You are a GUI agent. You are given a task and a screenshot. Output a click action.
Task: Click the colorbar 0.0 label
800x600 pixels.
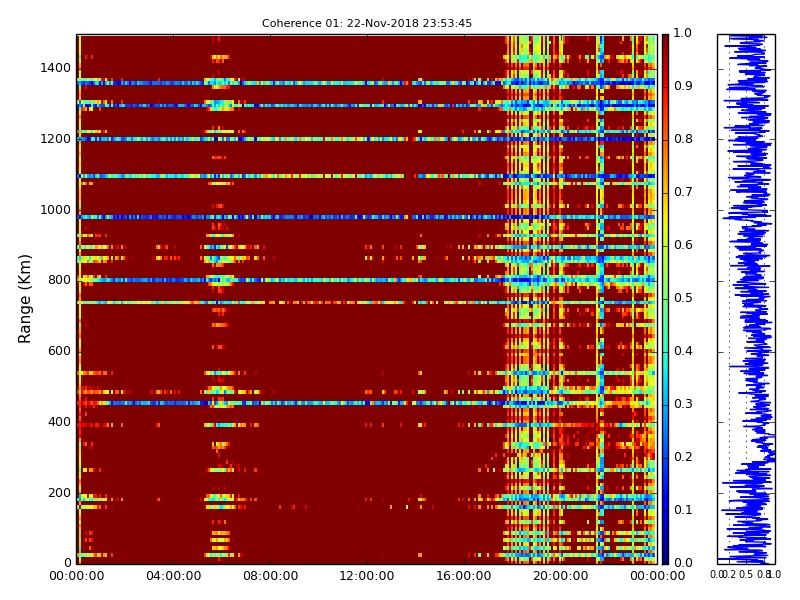pyautogui.click(x=683, y=563)
